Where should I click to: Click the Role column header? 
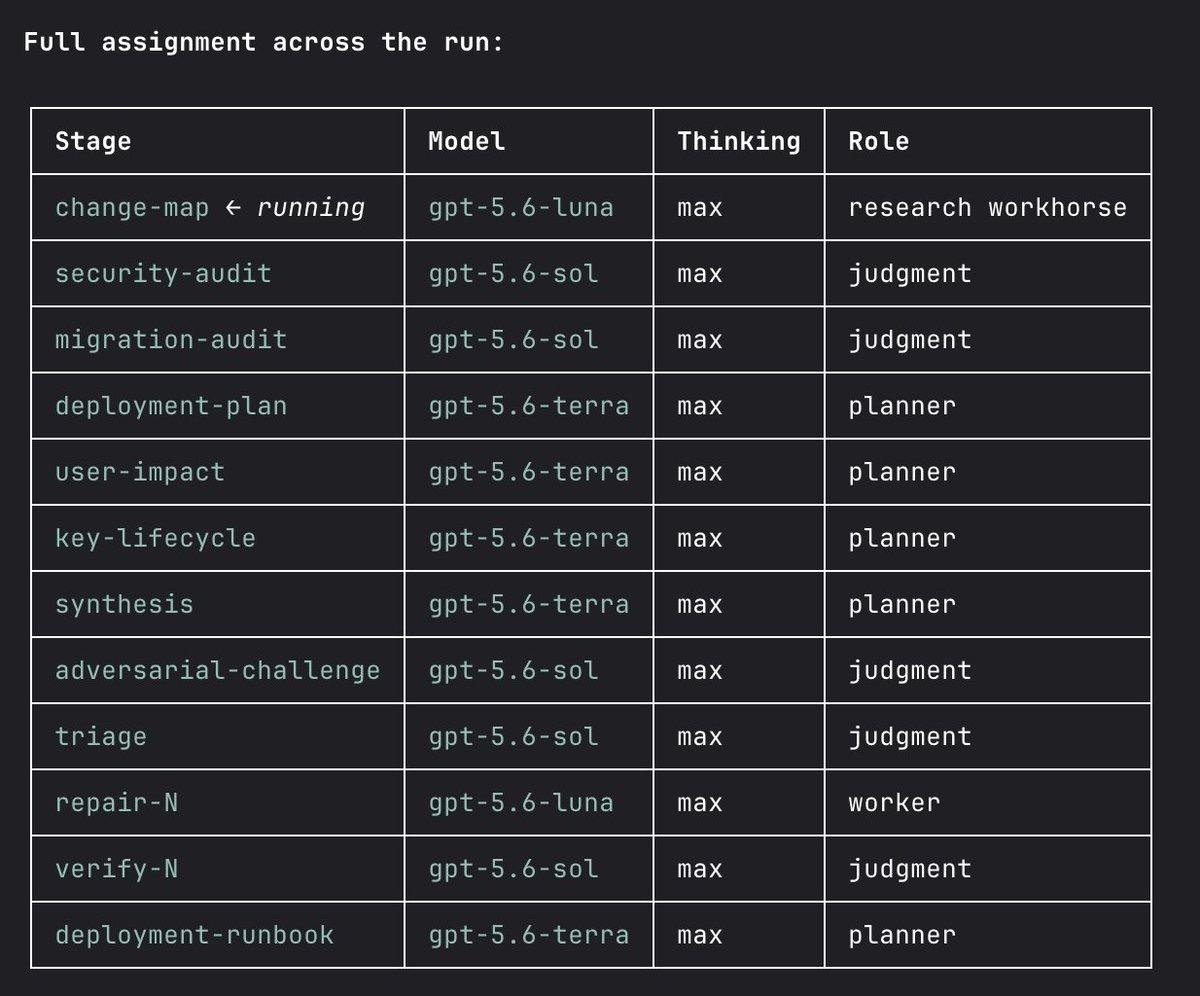(x=879, y=141)
